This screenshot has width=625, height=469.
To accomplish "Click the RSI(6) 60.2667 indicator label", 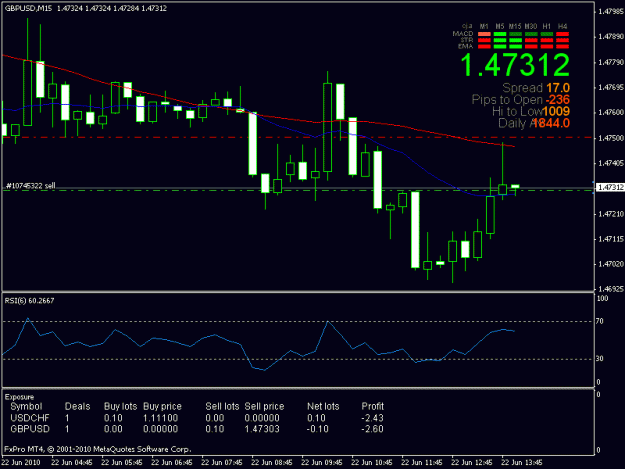I will 29,301.
